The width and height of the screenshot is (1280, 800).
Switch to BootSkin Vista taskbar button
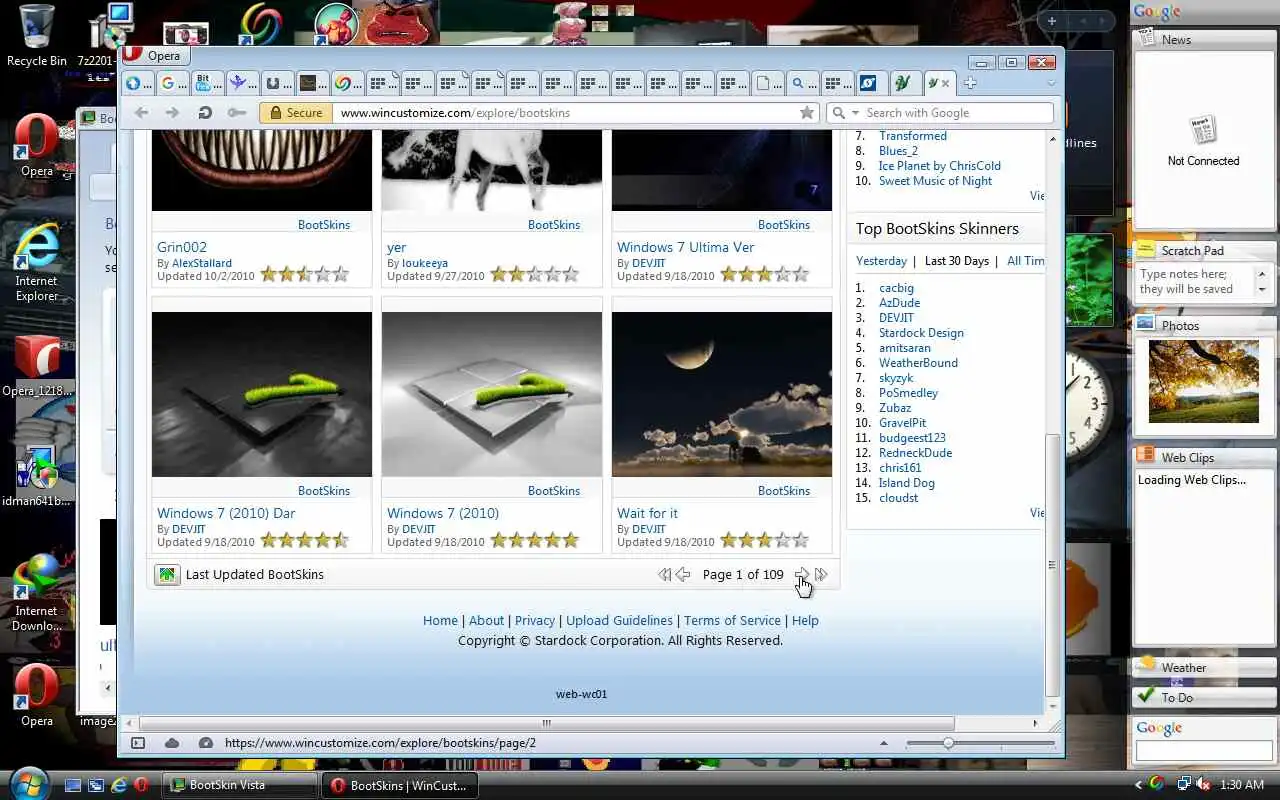[240, 785]
